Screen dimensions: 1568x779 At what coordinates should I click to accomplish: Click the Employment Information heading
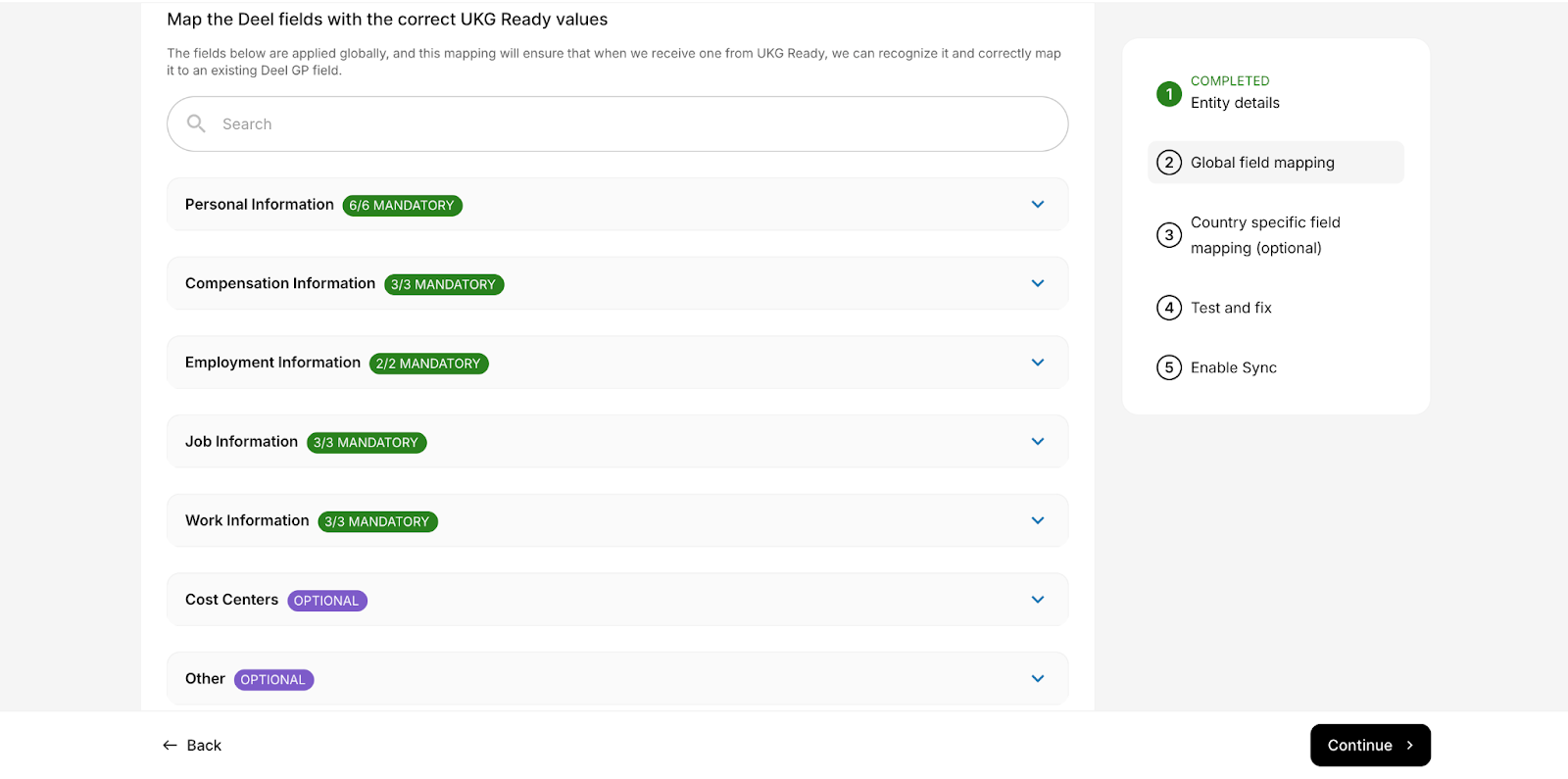point(272,363)
